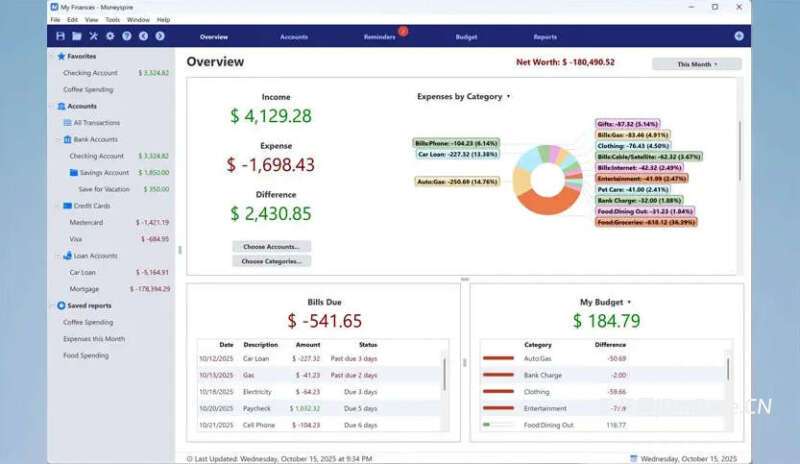The image size is (800, 464).
Task: Collapse the Credit Cards tree group
Action: coord(58,206)
